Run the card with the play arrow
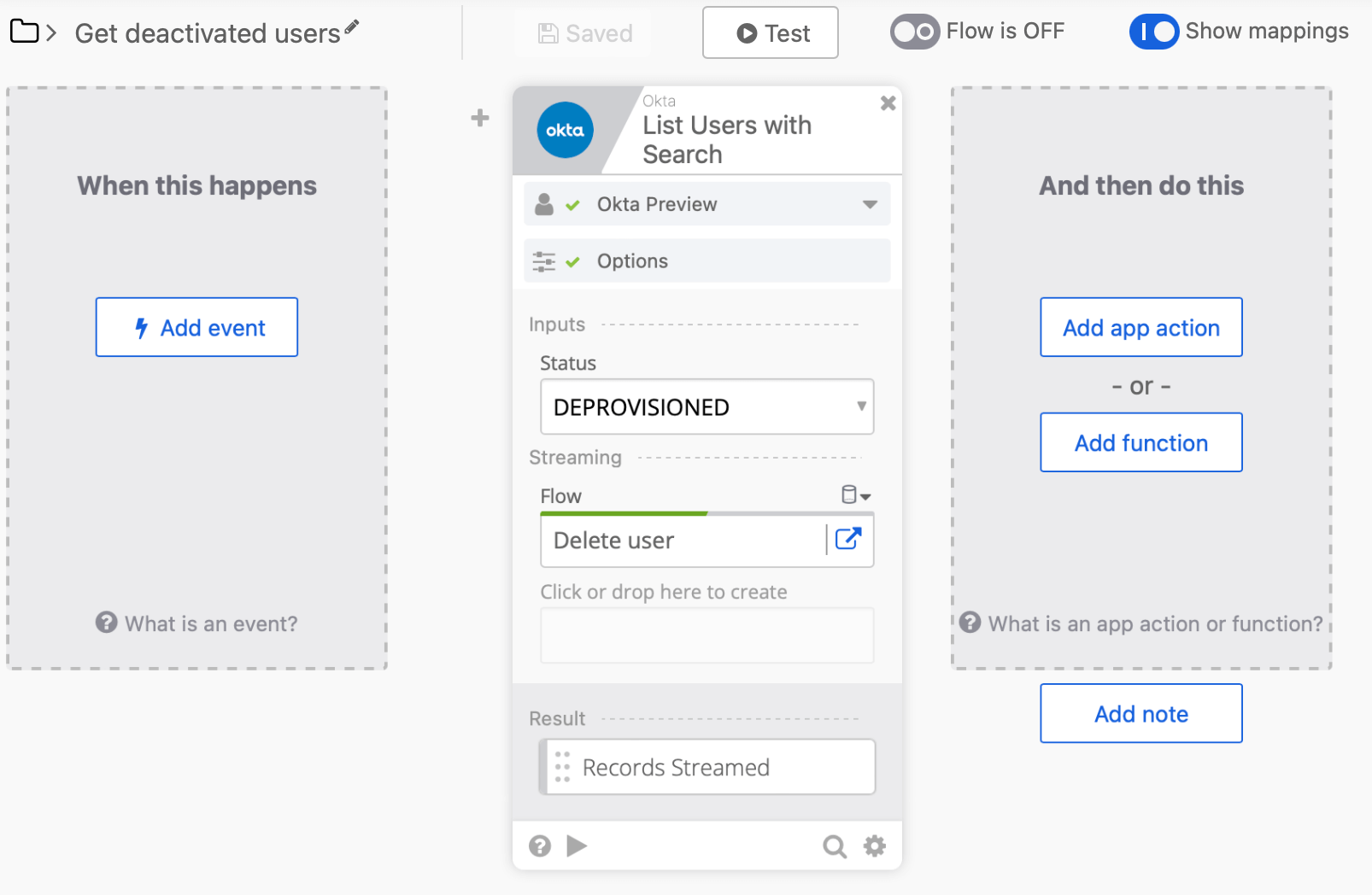Viewport: 1372px width, 895px height. (578, 845)
